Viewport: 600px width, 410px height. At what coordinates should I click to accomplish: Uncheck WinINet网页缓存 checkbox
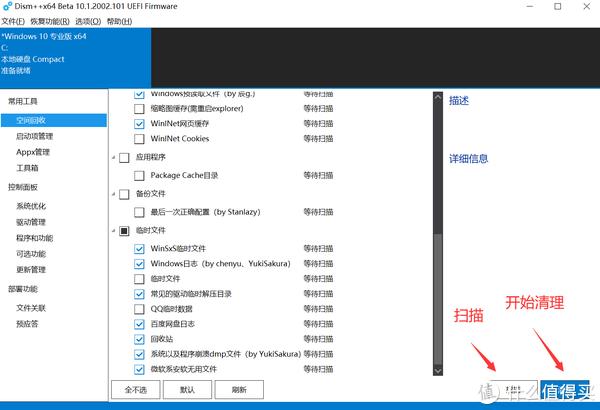tap(139, 124)
